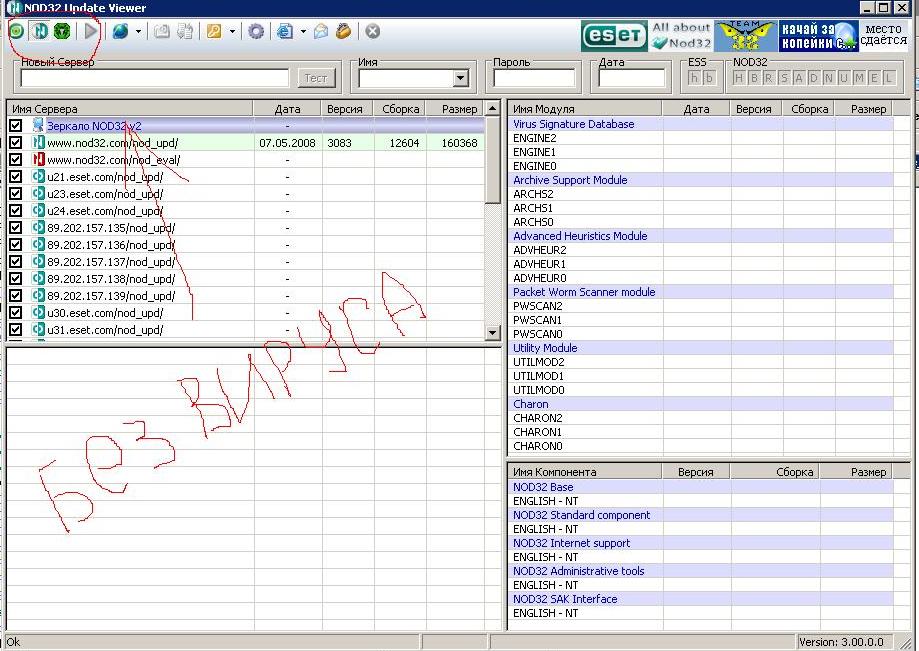Image resolution: width=919 pixels, height=651 pixels.
Task: Select the Virus Signature Database module row
Action: click(700, 124)
